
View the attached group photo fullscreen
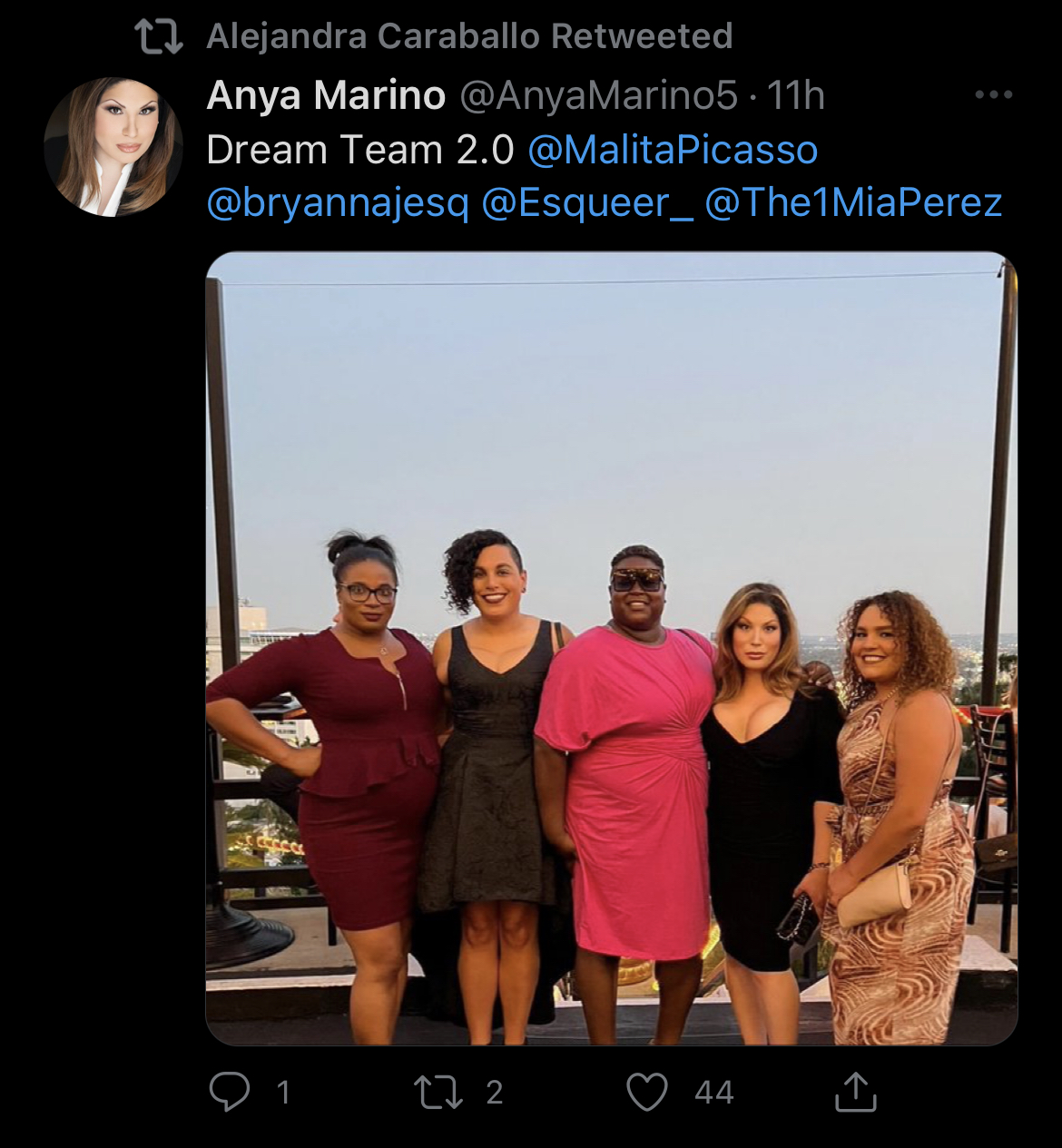tap(612, 648)
